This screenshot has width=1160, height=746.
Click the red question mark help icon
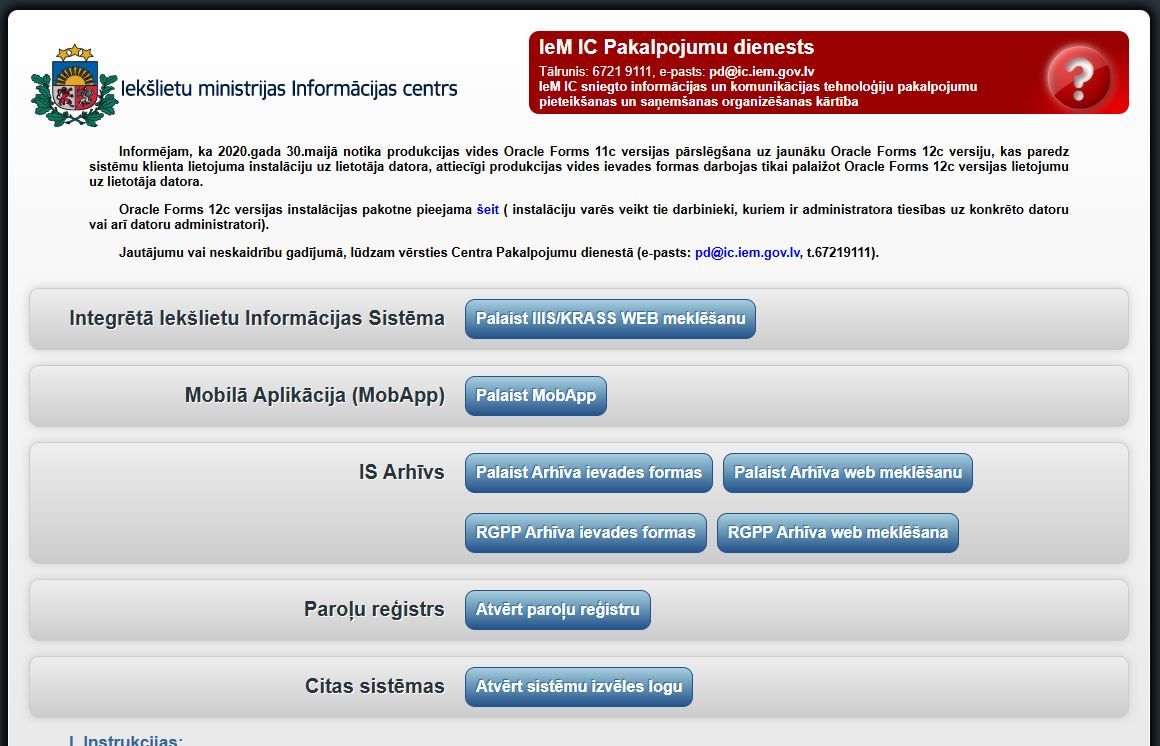point(1078,75)
